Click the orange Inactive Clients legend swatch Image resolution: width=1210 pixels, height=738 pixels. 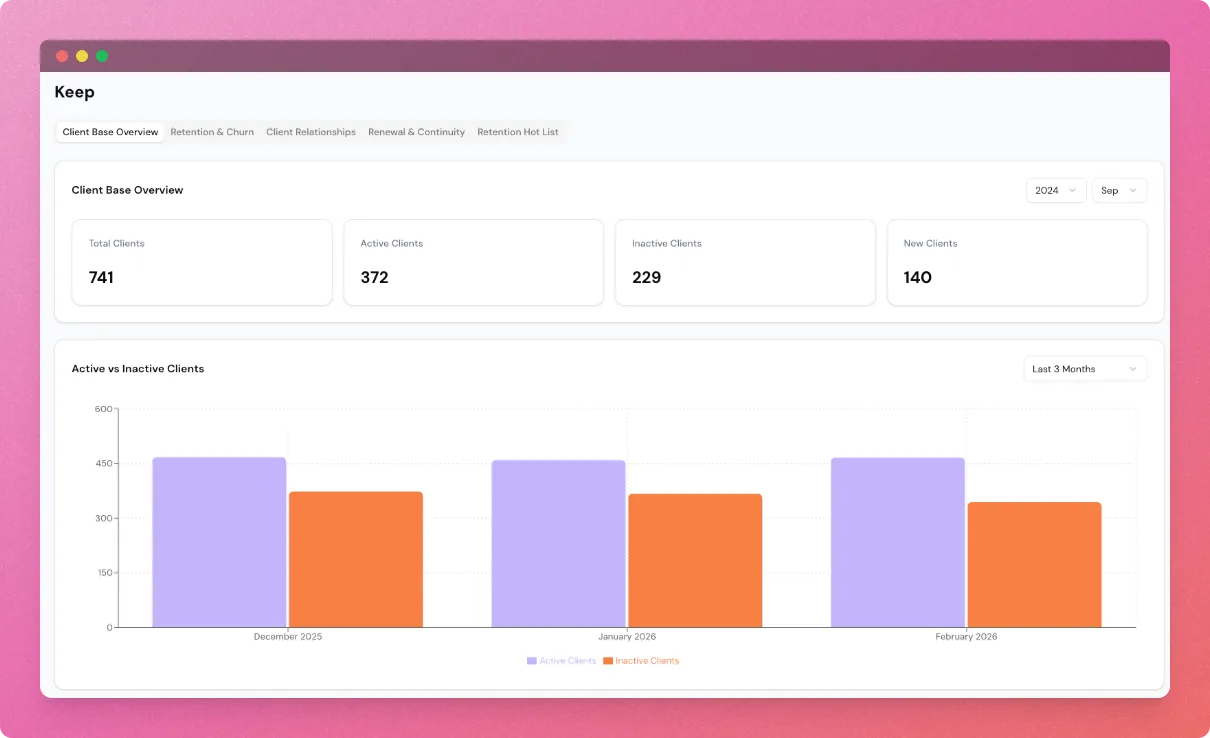pyautogui.click(x=609, y=660)
